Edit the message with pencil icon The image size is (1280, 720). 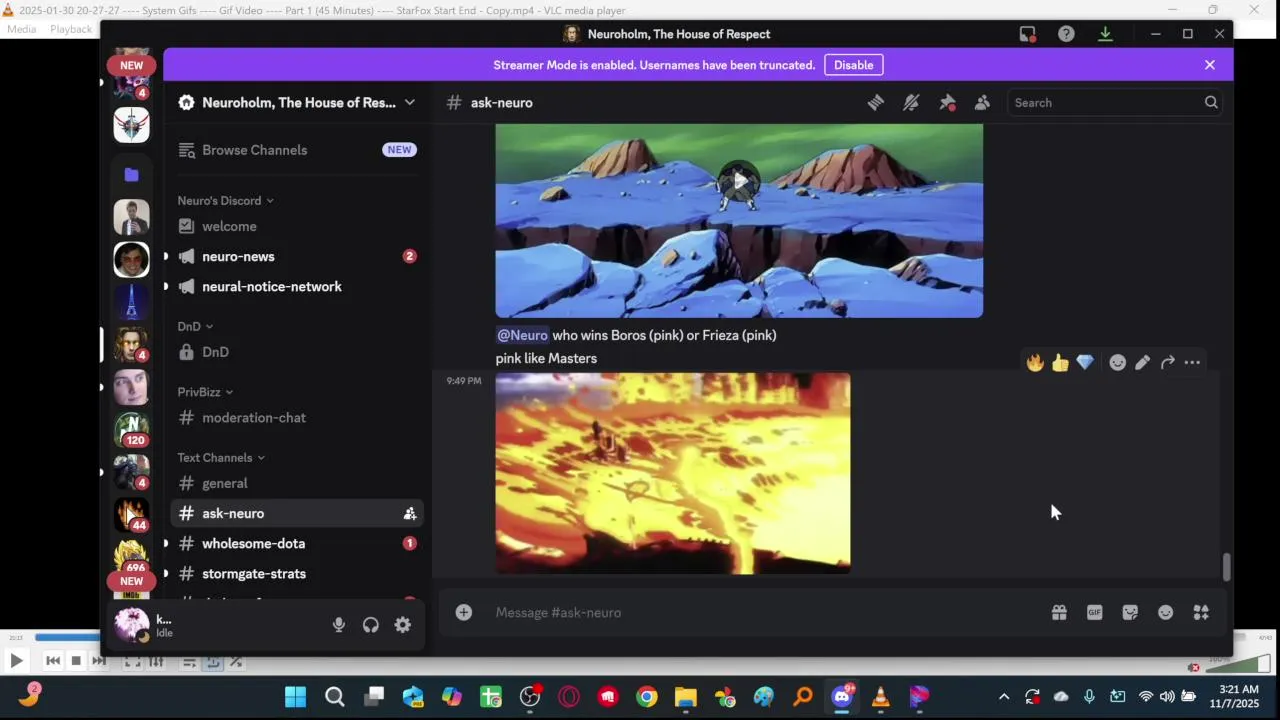1142,362
